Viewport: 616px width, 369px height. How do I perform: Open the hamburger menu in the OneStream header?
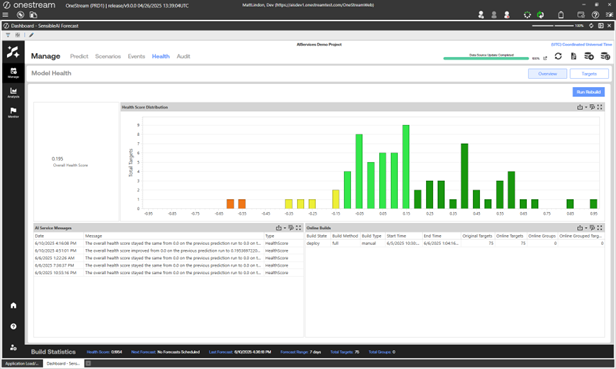coord(5,15)
